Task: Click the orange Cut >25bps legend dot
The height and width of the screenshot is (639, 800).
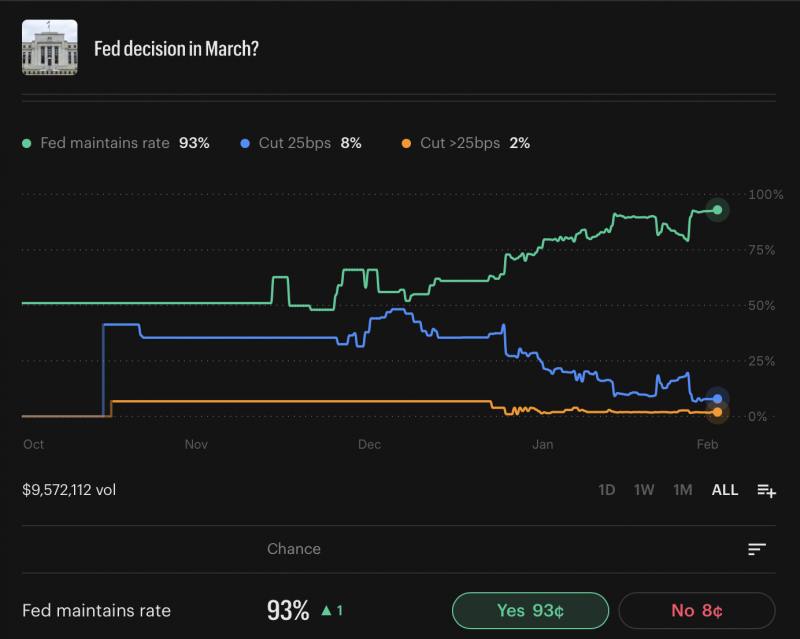Action: [407, 143]
